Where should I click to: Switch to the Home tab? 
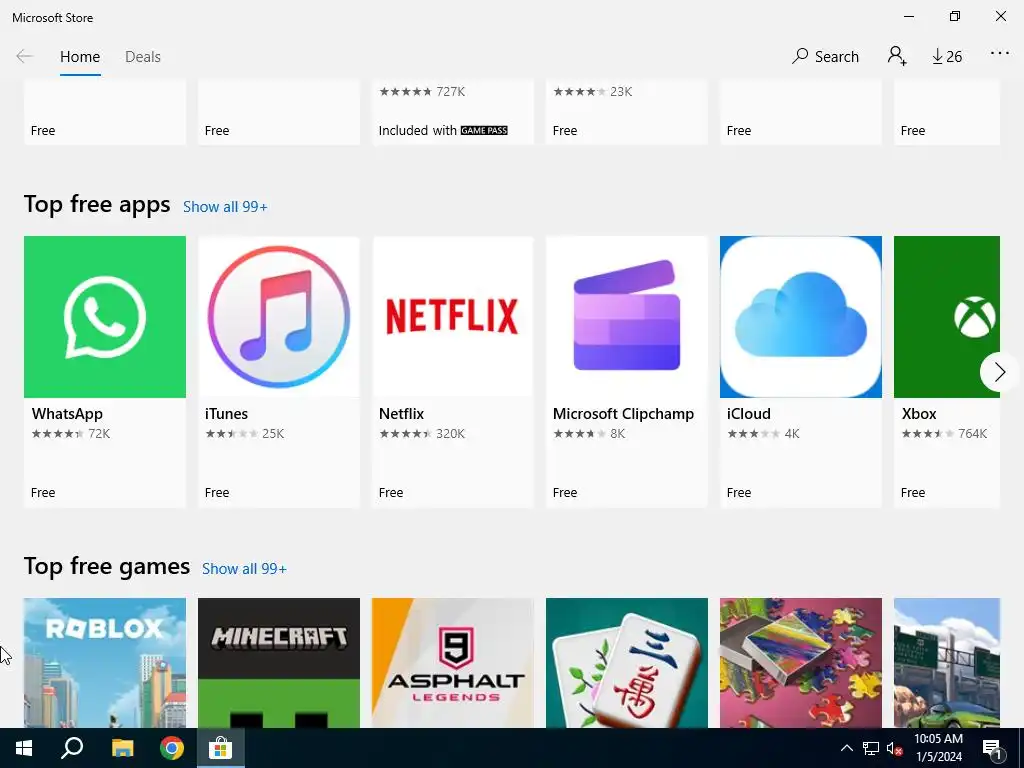pos(80,57)
